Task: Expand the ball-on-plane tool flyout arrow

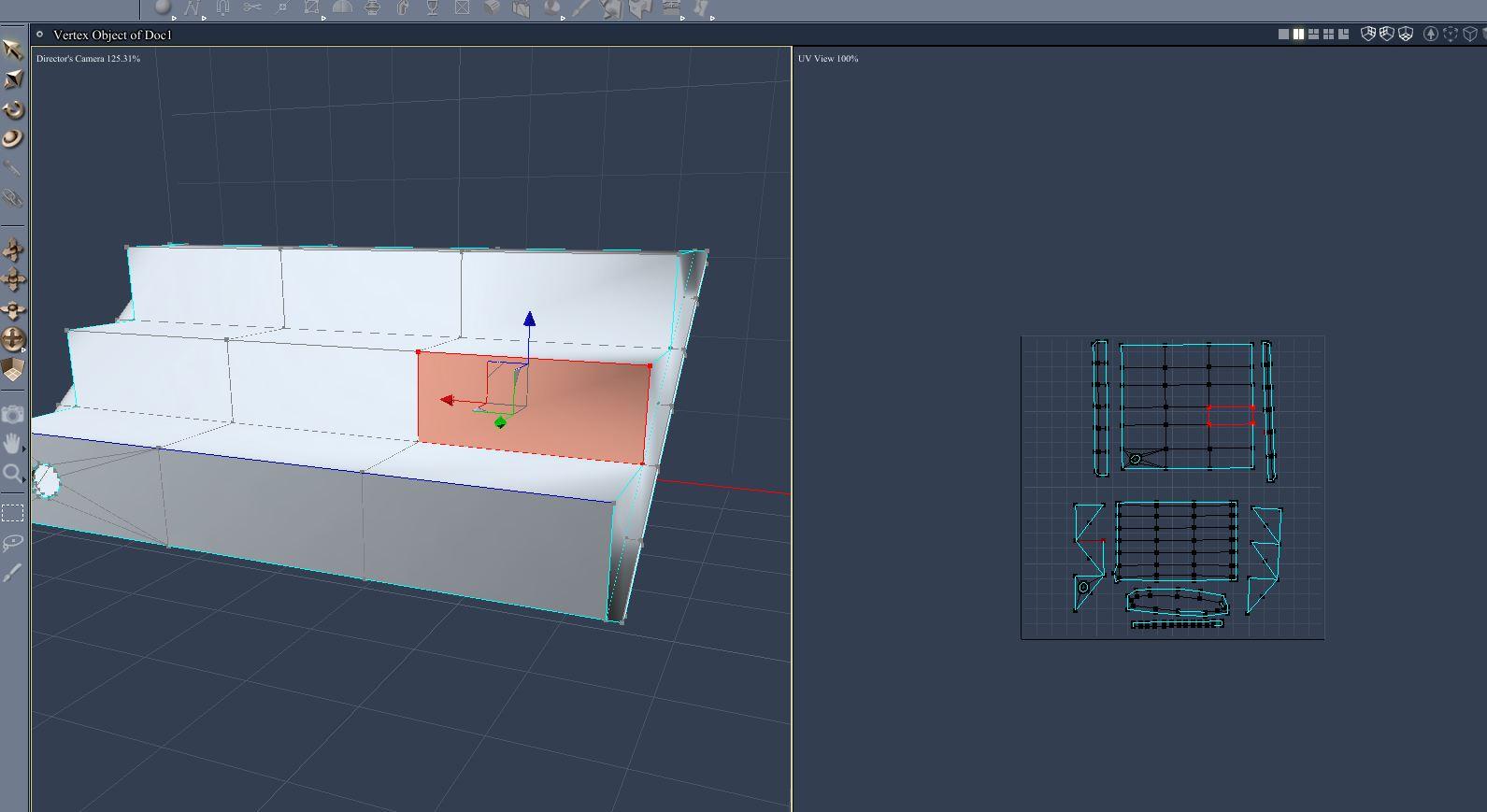Action: pos(563,18)
